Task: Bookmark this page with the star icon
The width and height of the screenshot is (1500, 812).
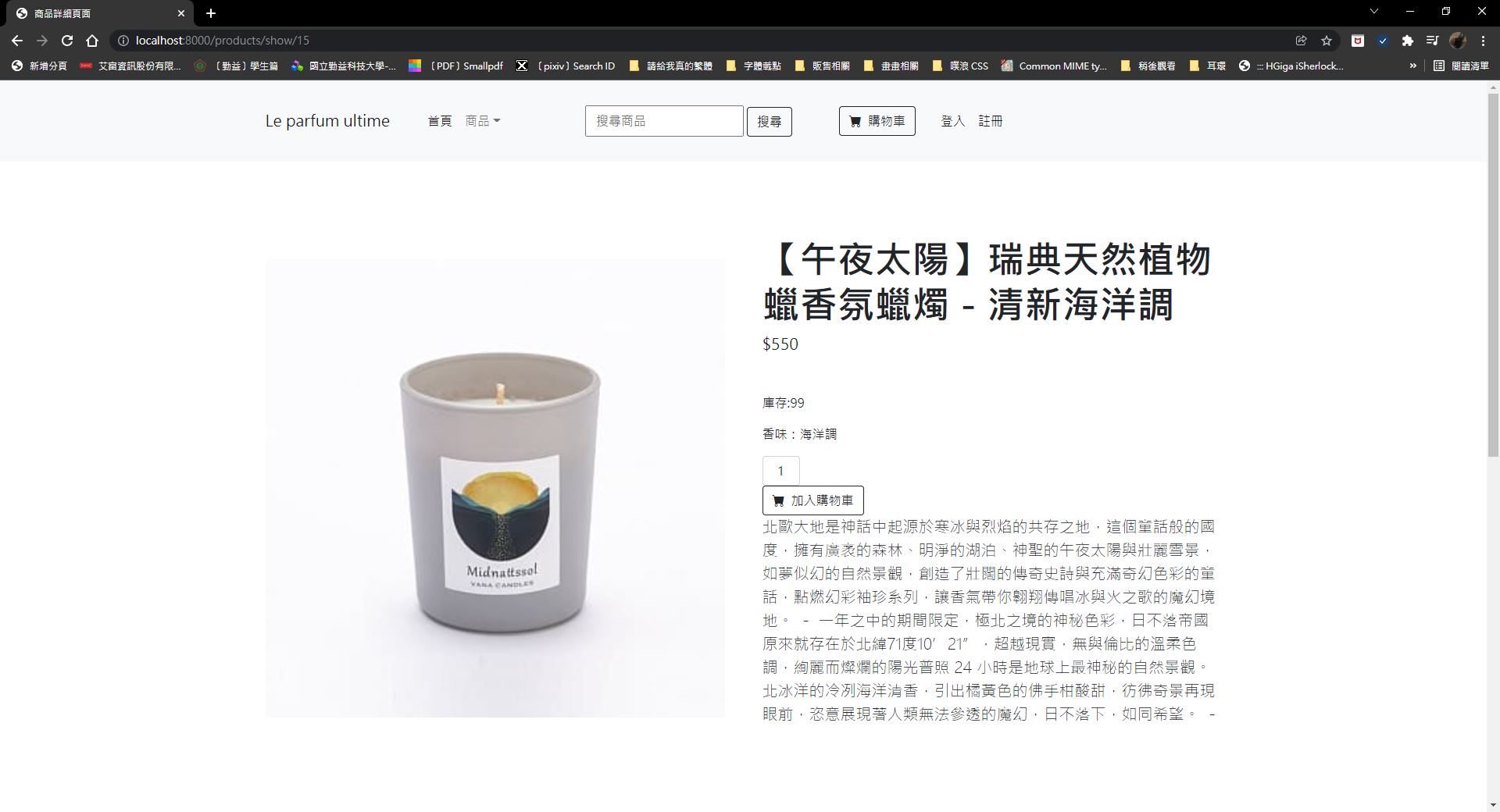Action: click(x=1327, y=41)
